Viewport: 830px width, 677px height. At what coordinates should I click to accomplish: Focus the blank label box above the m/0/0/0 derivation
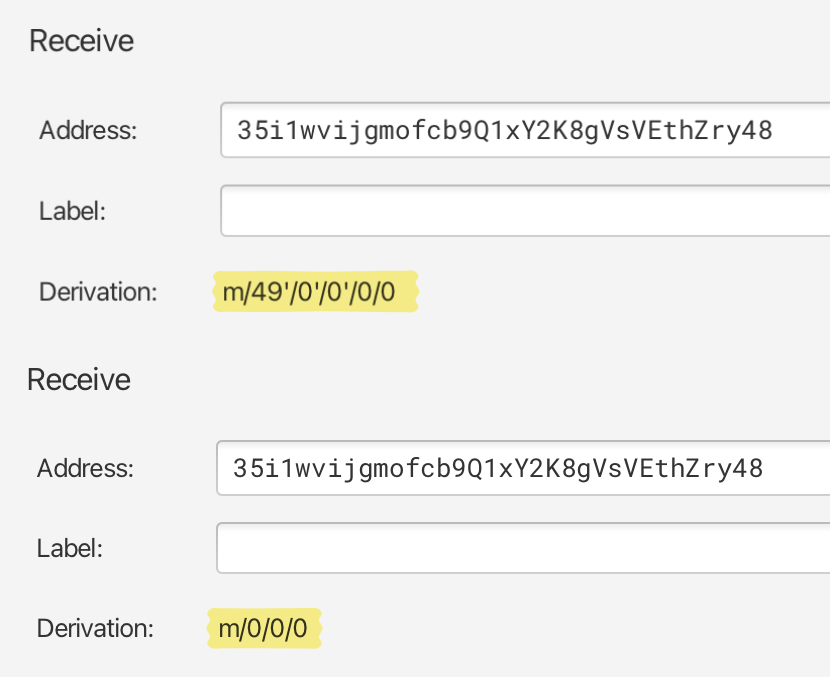522,548
